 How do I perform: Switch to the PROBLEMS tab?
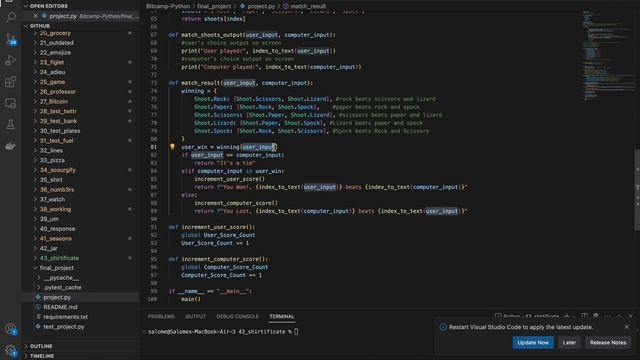pyautogui.click(x=161, y=317)
